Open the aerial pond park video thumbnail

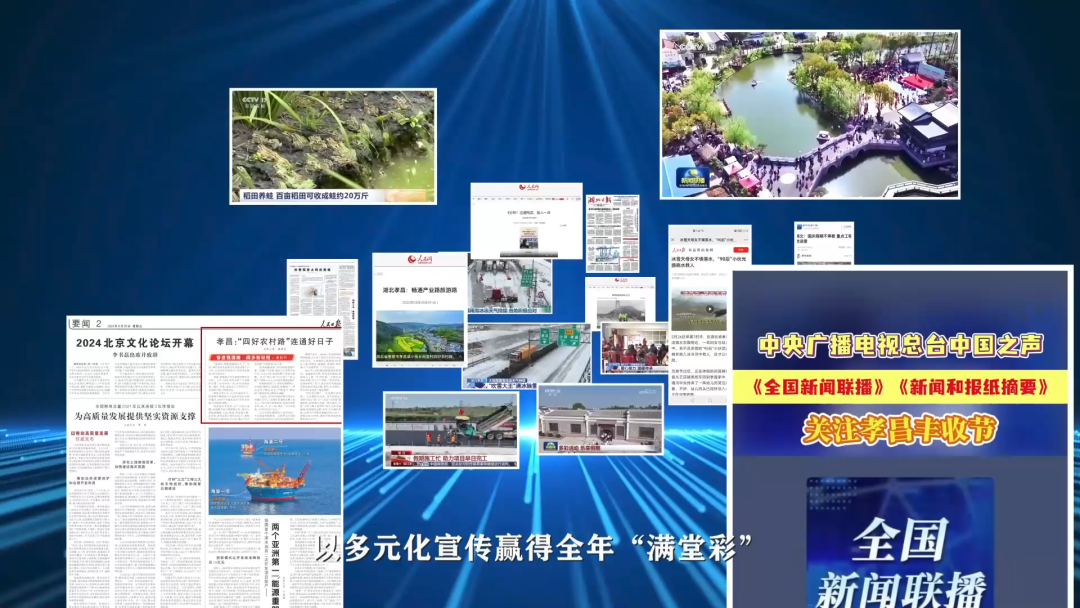click(x=809, y=114)
